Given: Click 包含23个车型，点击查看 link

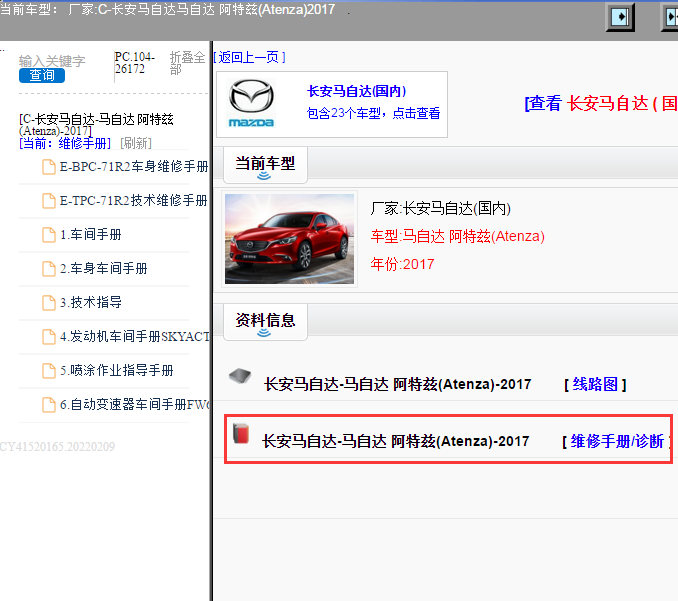Looking at the screenshot, I should click(373, 113).
